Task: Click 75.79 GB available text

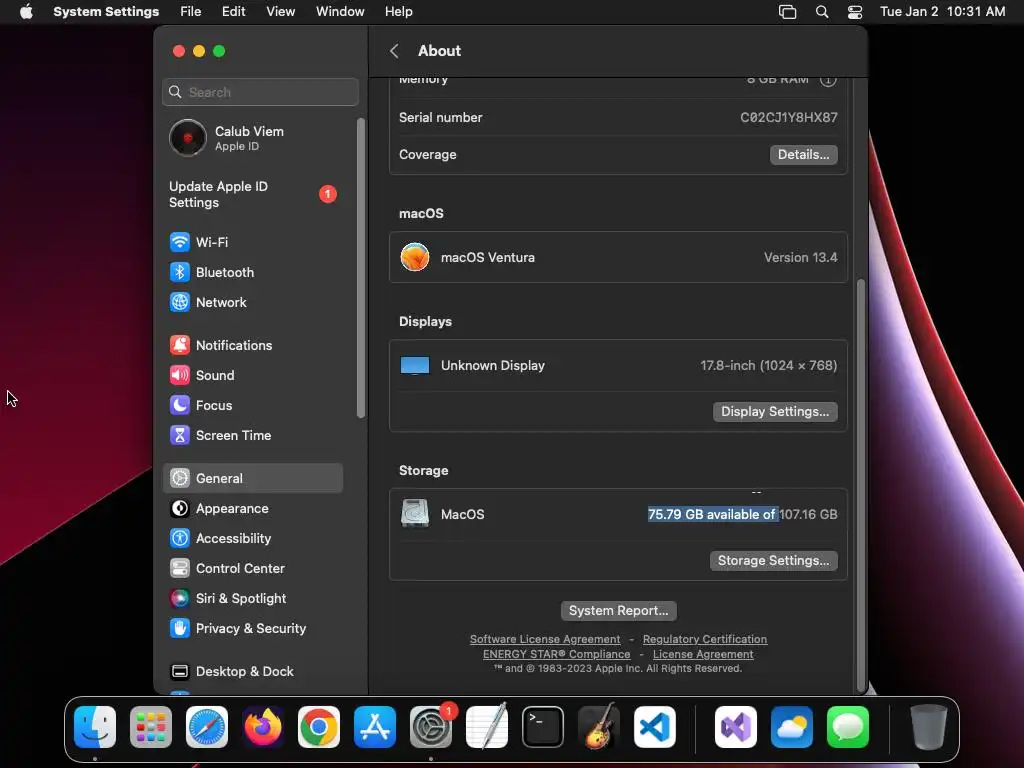Action: (712, 515)
